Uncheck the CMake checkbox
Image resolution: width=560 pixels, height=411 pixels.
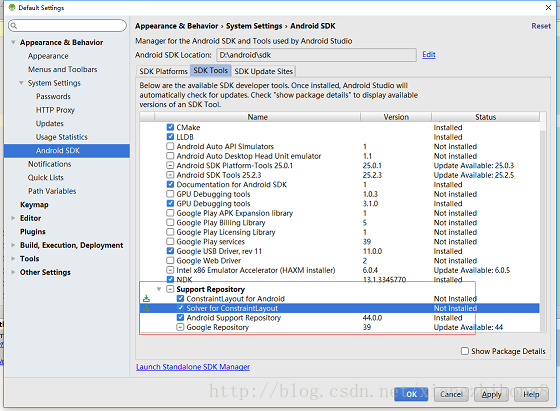pos(170,127)
